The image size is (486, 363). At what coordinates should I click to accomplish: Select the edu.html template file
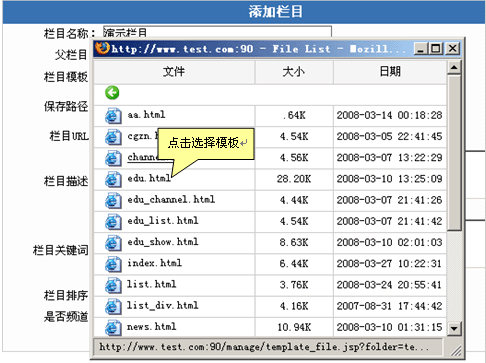149,178
